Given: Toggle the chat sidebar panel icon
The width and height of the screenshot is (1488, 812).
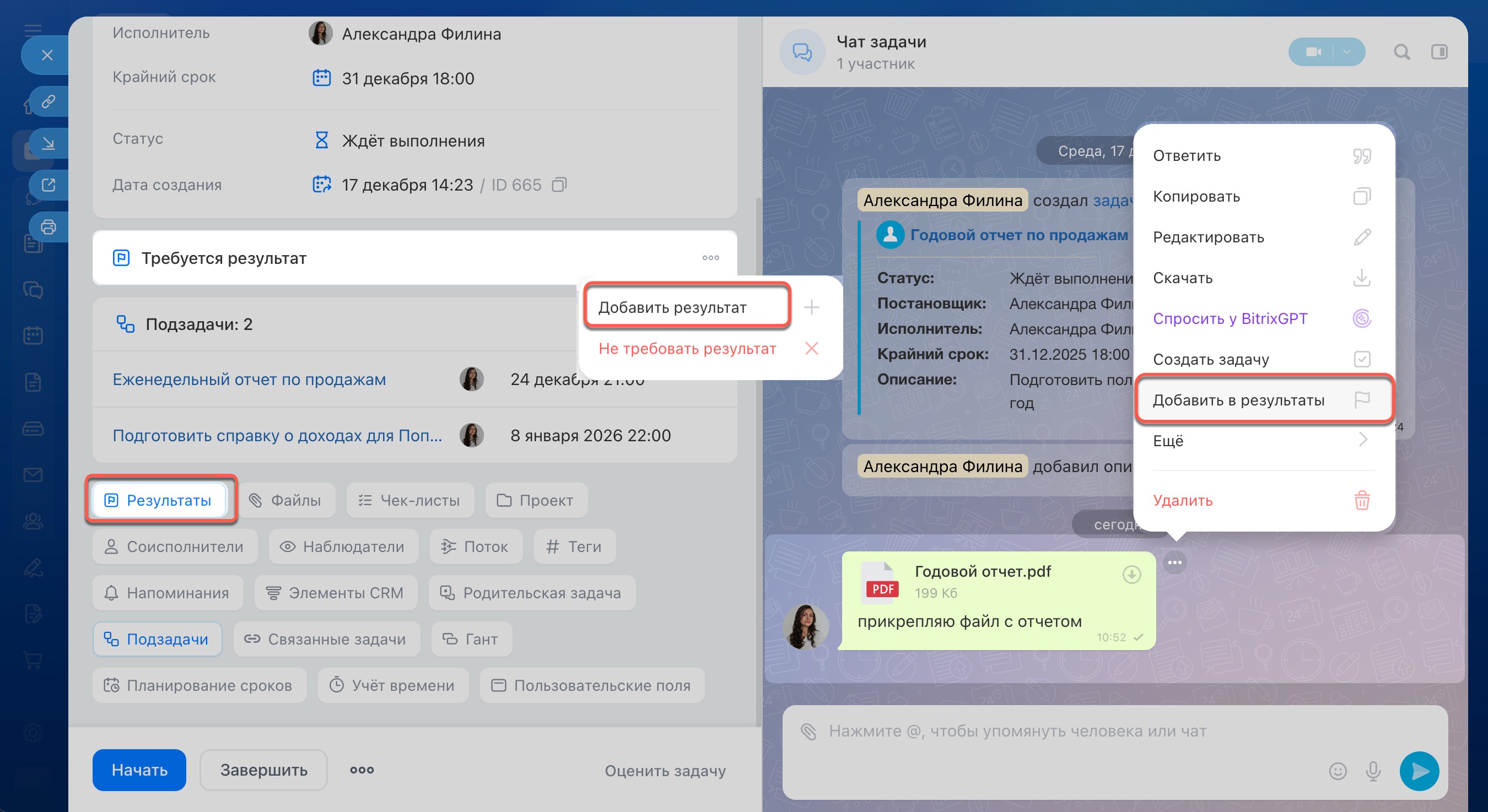Looking at the screenshot, I should (1439, 52).
